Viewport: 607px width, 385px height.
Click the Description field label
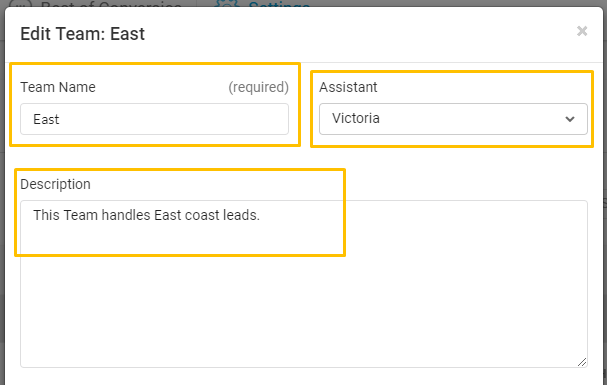(x=55, y=184)
